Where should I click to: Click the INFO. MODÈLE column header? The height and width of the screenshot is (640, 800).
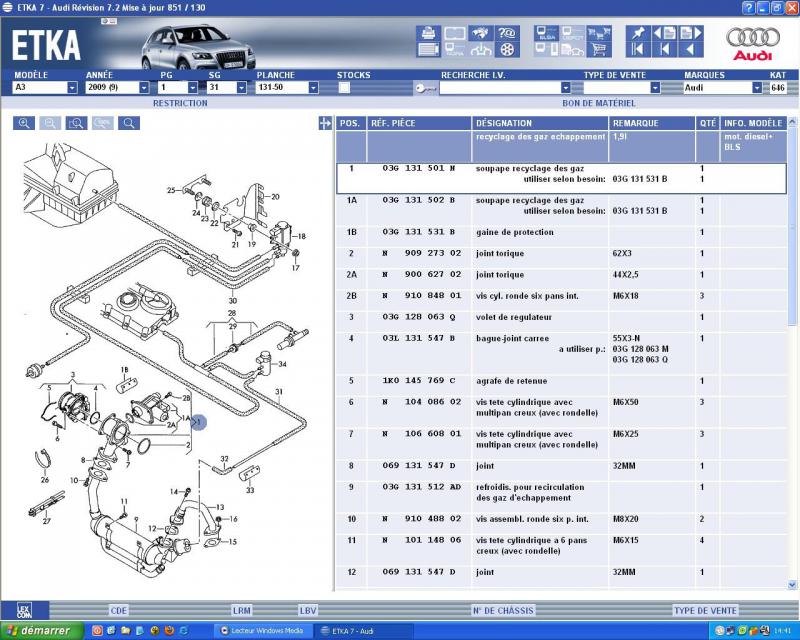click(x=753, y=123)
